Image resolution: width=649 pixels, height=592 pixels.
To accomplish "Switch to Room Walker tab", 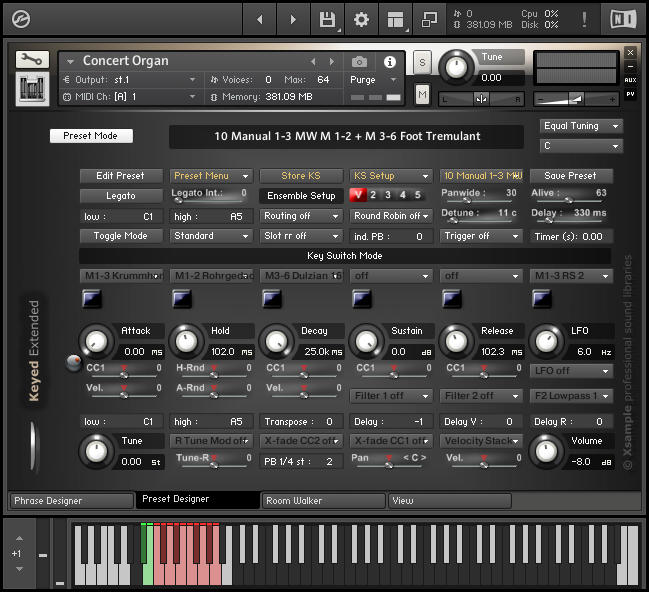I will pyautogui.click(x=324, y=501).
